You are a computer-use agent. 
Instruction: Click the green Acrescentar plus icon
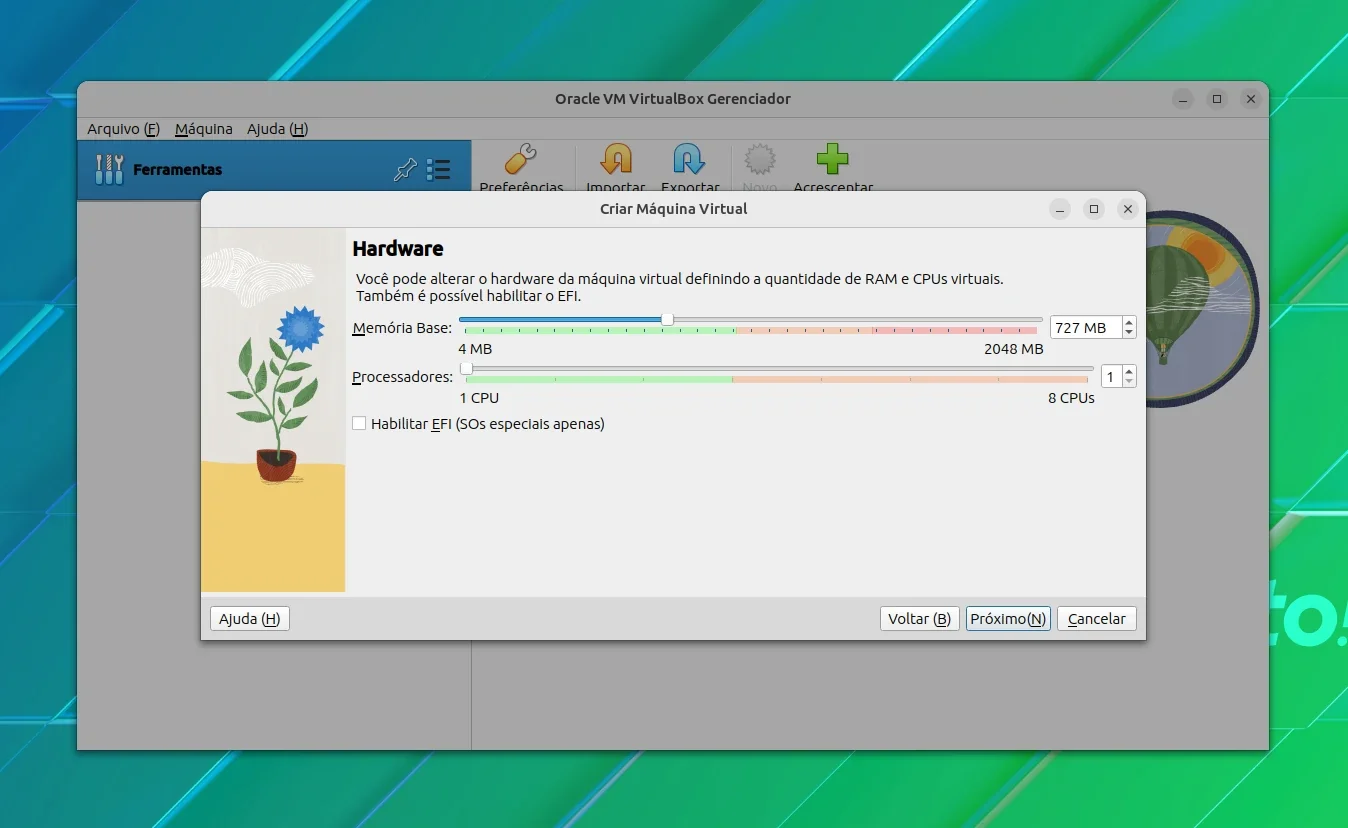coord(832,160)
